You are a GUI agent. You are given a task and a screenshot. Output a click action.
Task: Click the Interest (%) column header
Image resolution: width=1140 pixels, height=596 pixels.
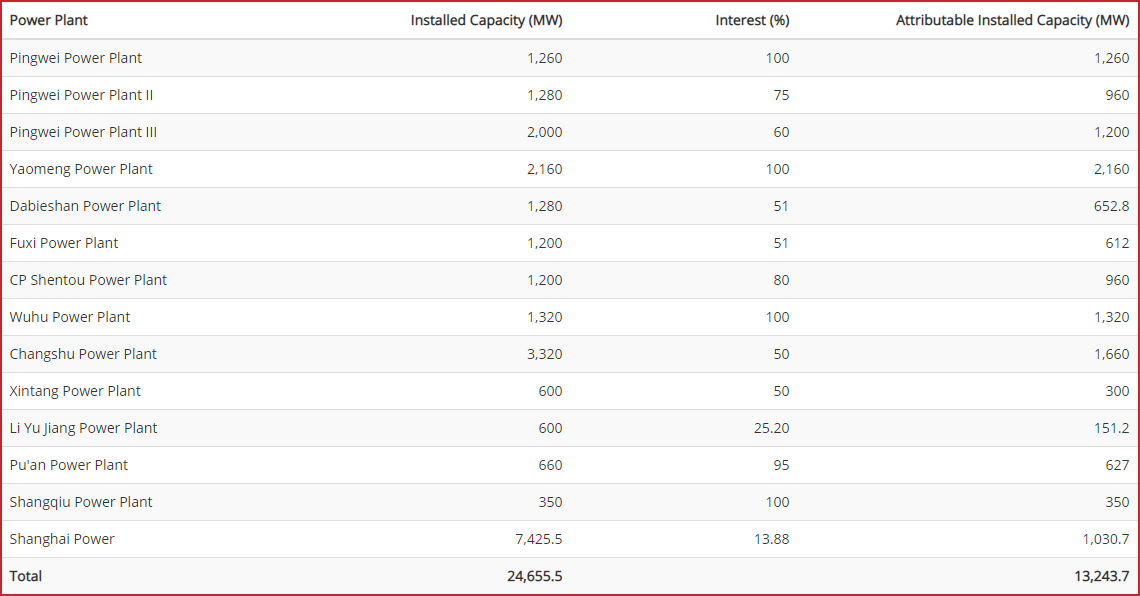(752, 20)
